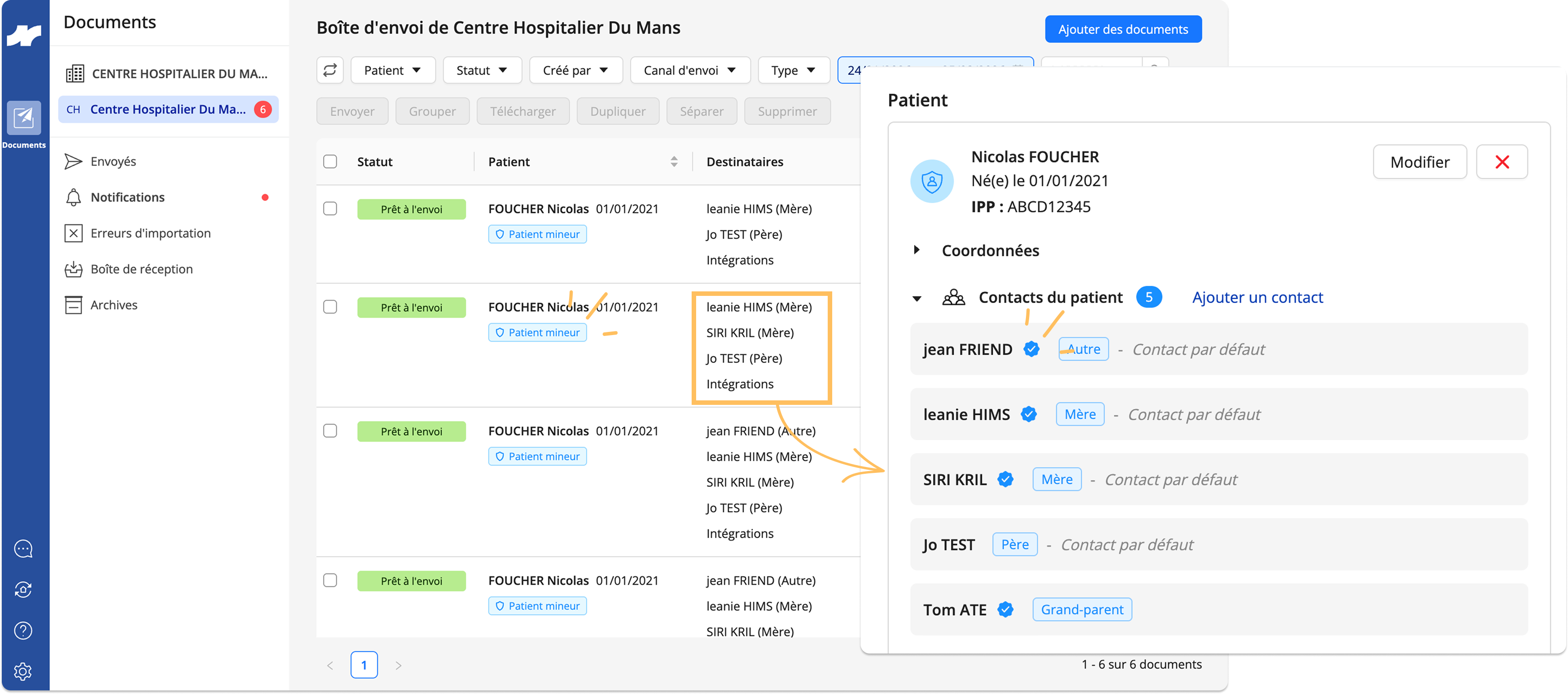Click the Erreurs d'importation cross-box icon

pyautogui.click(x=73, y=233)
